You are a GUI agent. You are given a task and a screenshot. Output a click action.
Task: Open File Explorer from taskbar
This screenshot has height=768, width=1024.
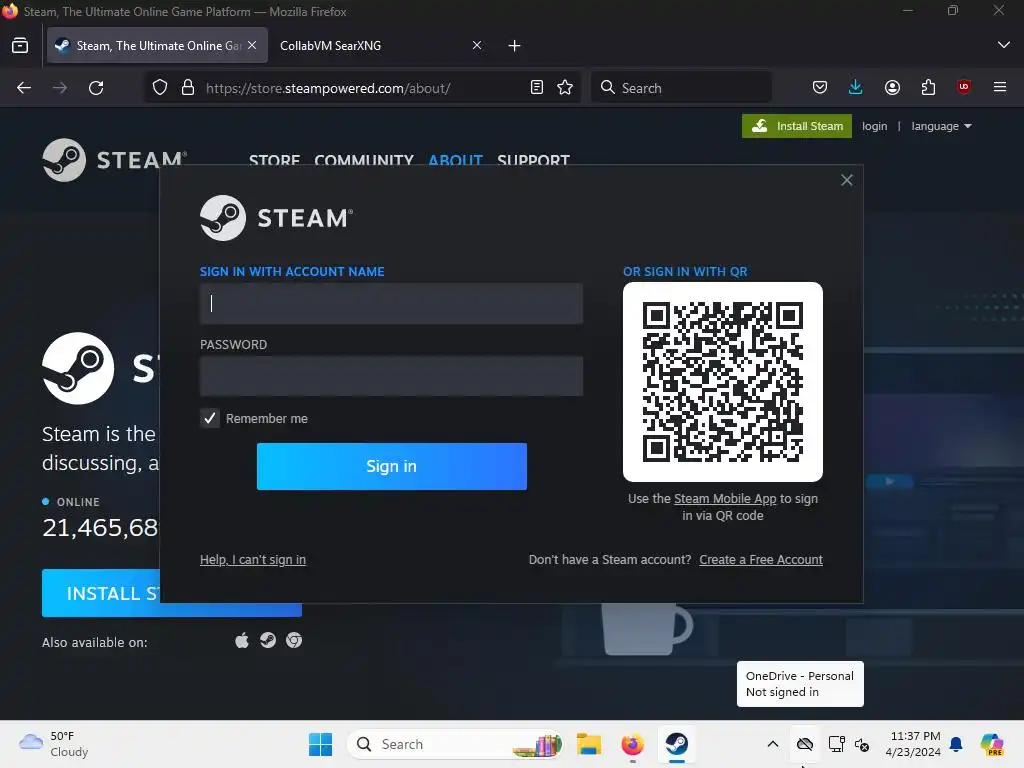pos(588,744)
